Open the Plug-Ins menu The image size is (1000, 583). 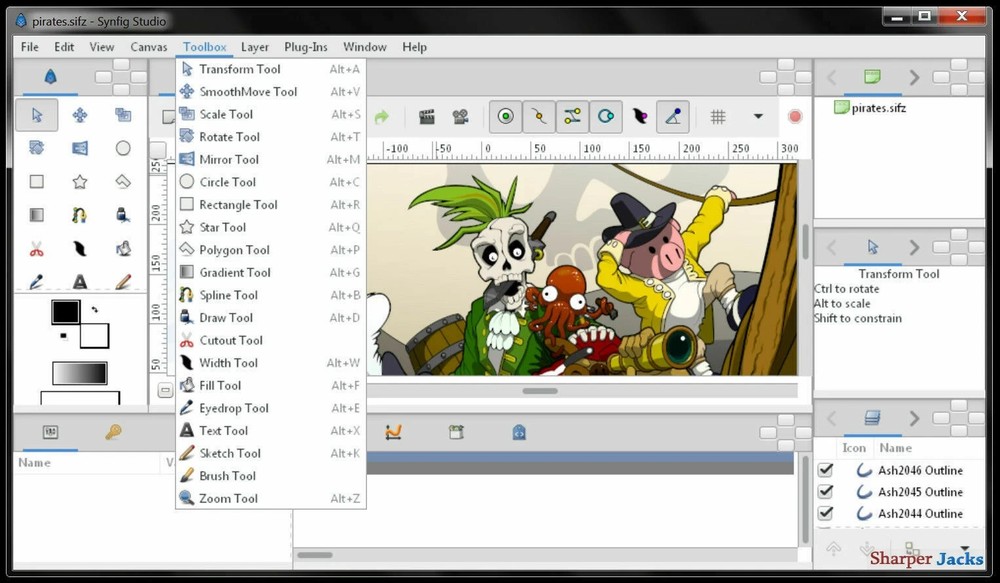pyautogui.click(x=305, y=47)
